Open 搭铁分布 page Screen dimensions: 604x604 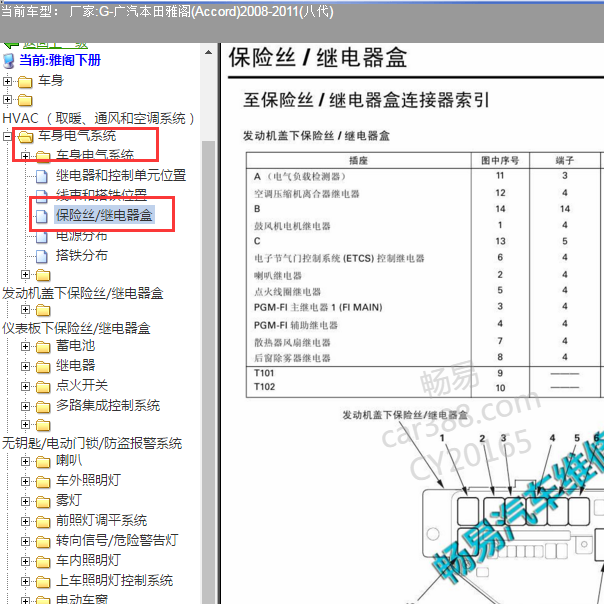82,255
